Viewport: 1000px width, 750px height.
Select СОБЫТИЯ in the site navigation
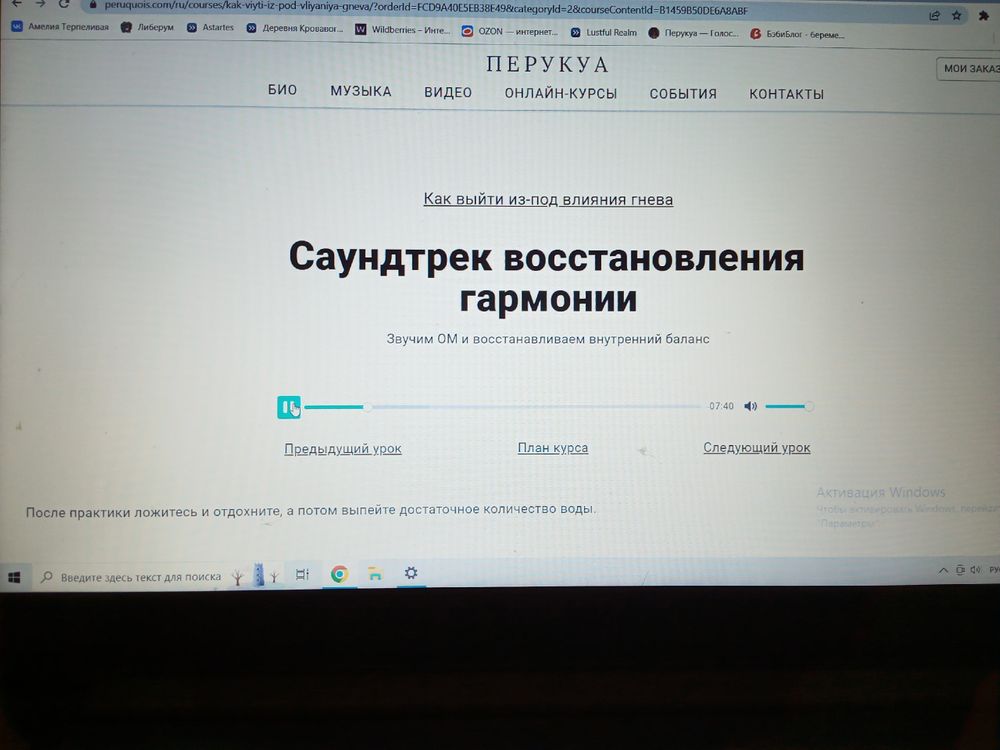click(682, 93)
